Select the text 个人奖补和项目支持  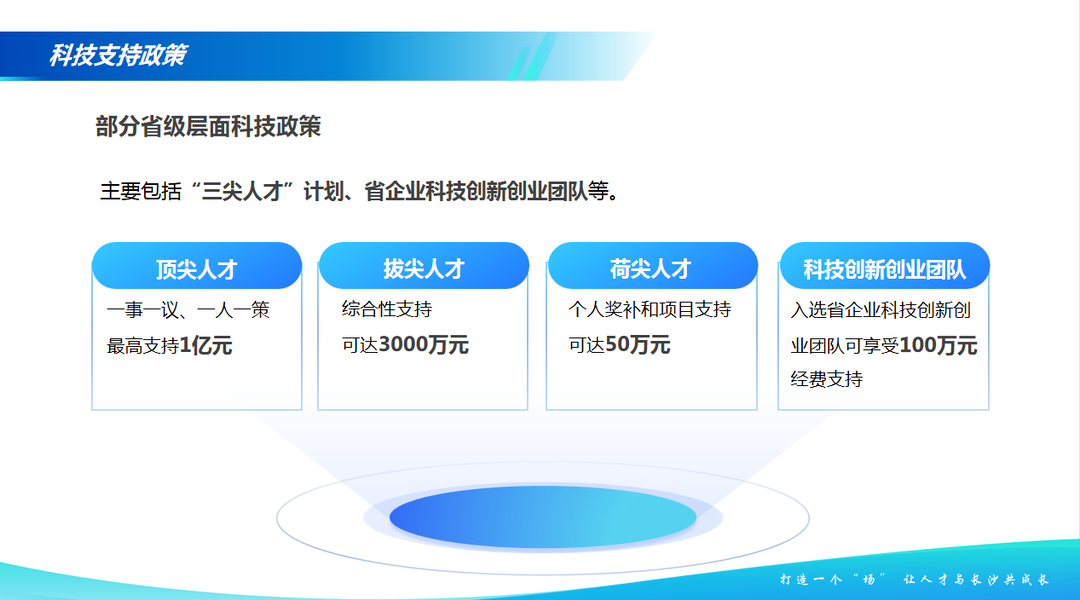650,310
